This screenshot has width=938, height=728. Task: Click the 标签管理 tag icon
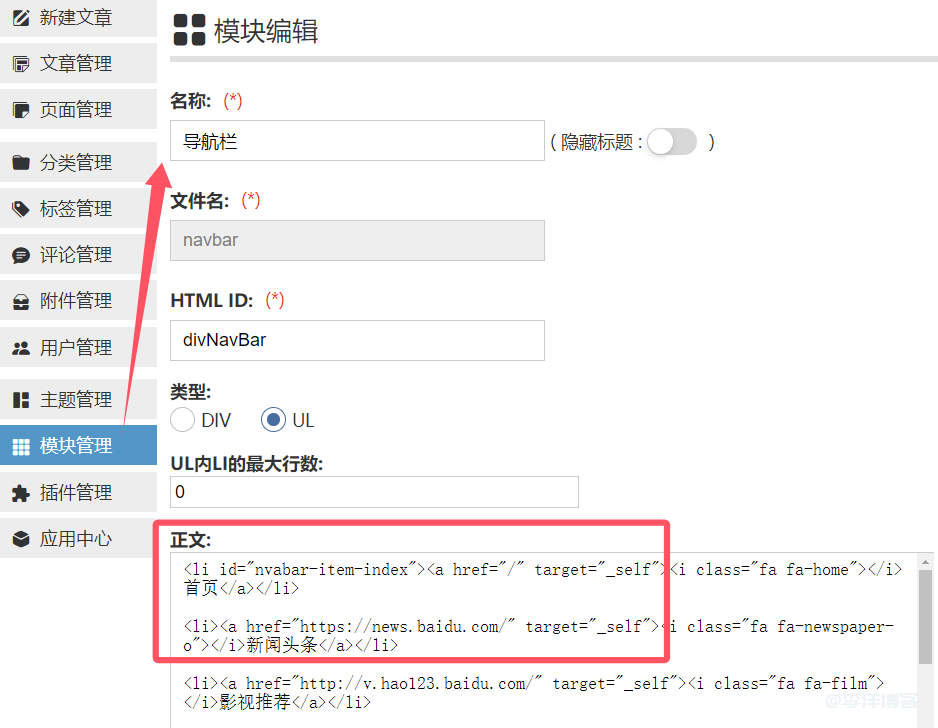tap(20, 209)
